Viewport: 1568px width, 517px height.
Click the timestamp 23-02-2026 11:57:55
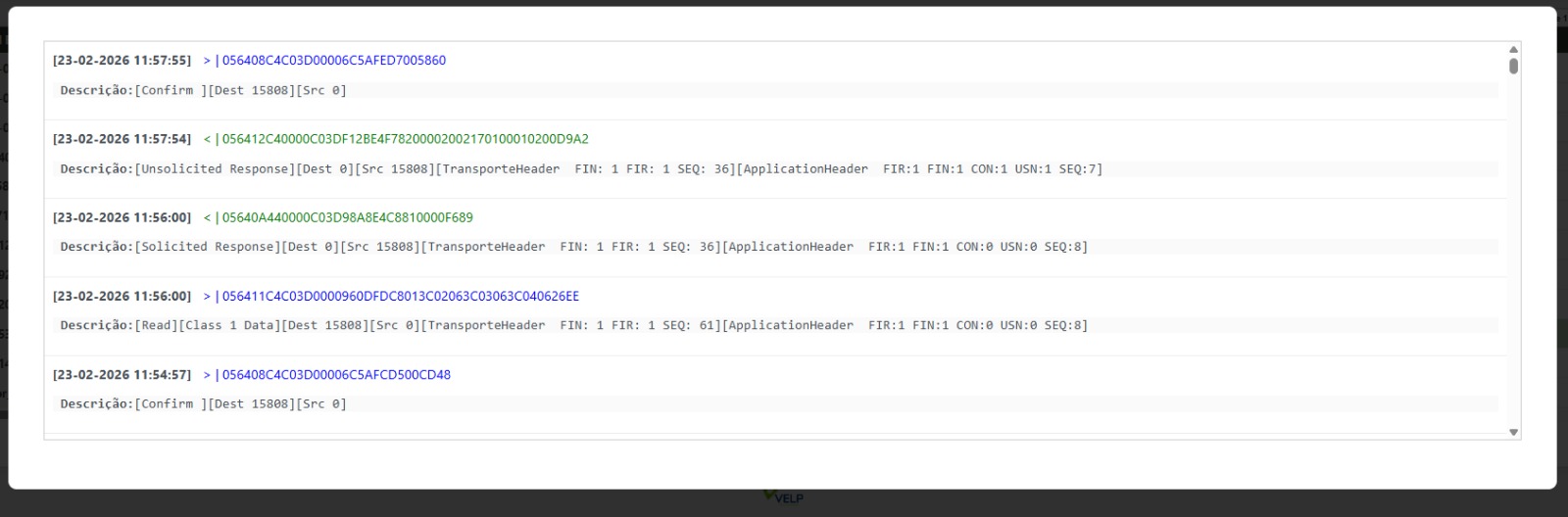[x=122, y=61]
